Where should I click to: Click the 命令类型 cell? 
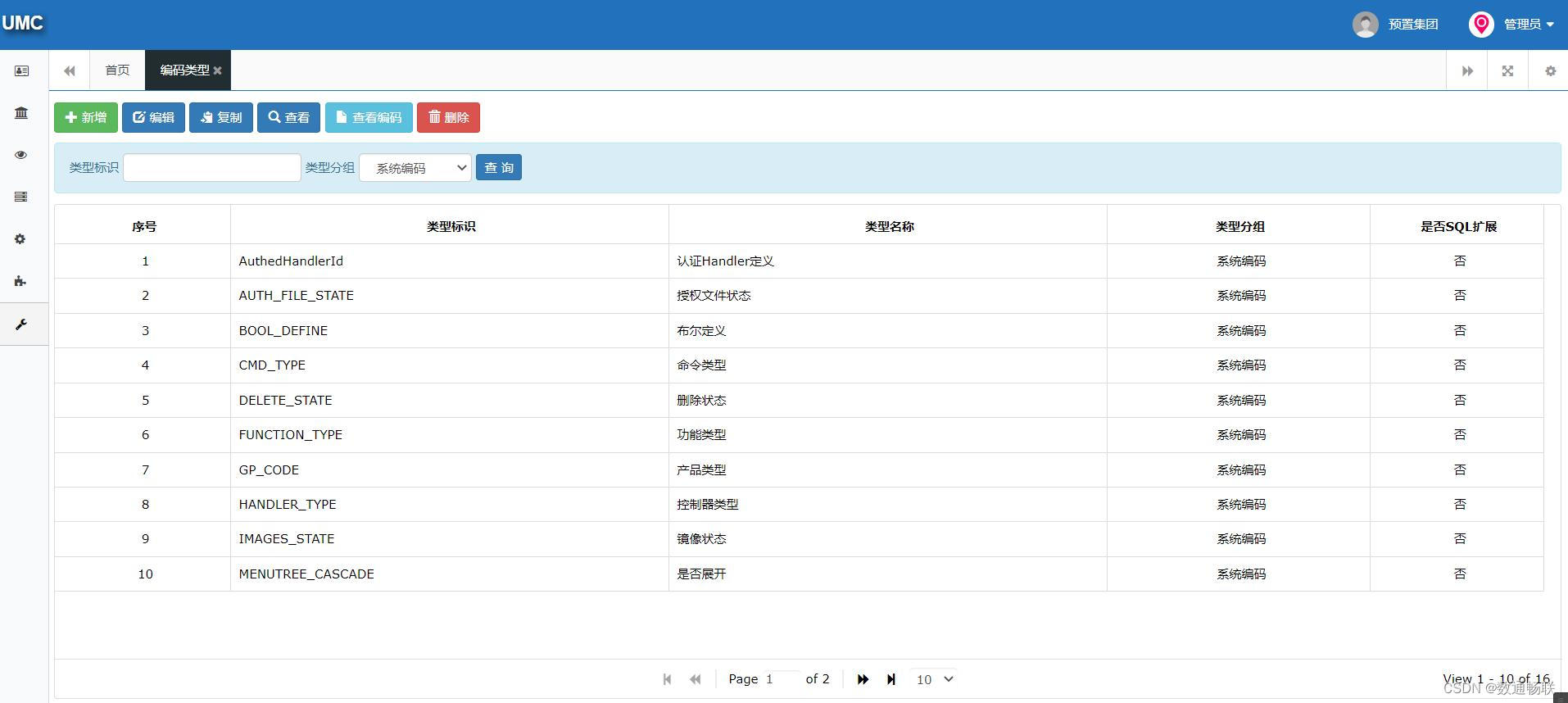coord(888,365)
